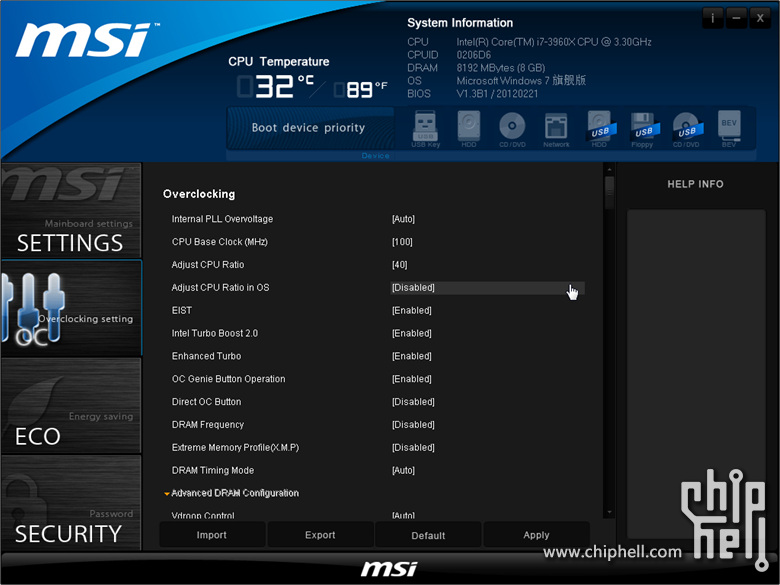Click the Import button

(212, 535)
